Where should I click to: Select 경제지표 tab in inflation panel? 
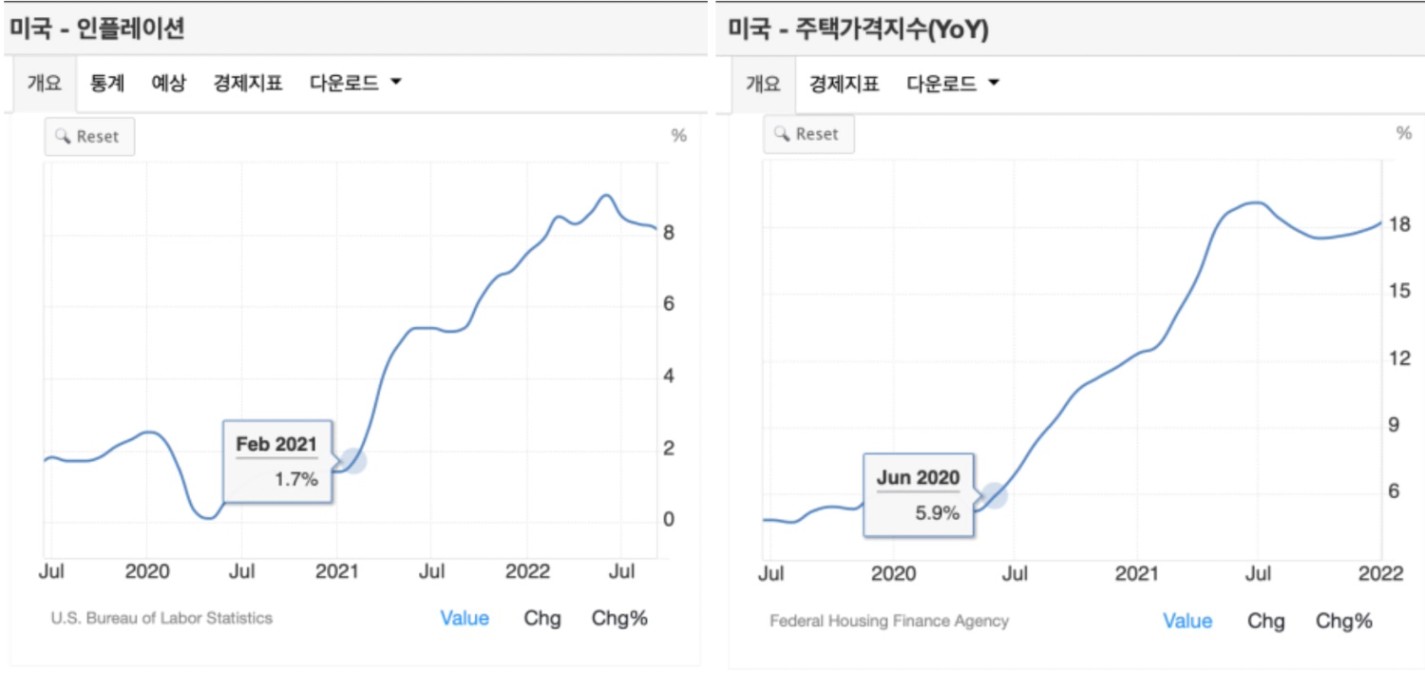(247, 83)
